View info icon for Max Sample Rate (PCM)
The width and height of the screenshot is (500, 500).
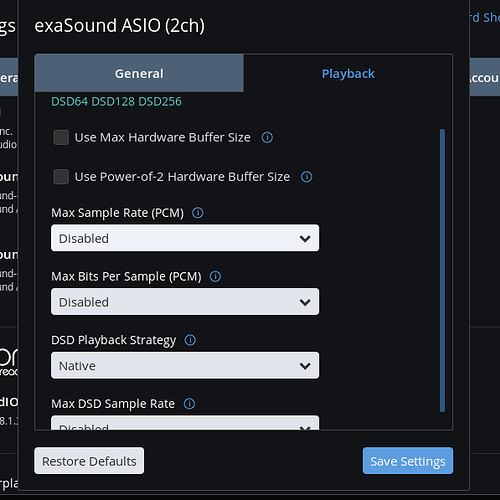pos(198,213)
